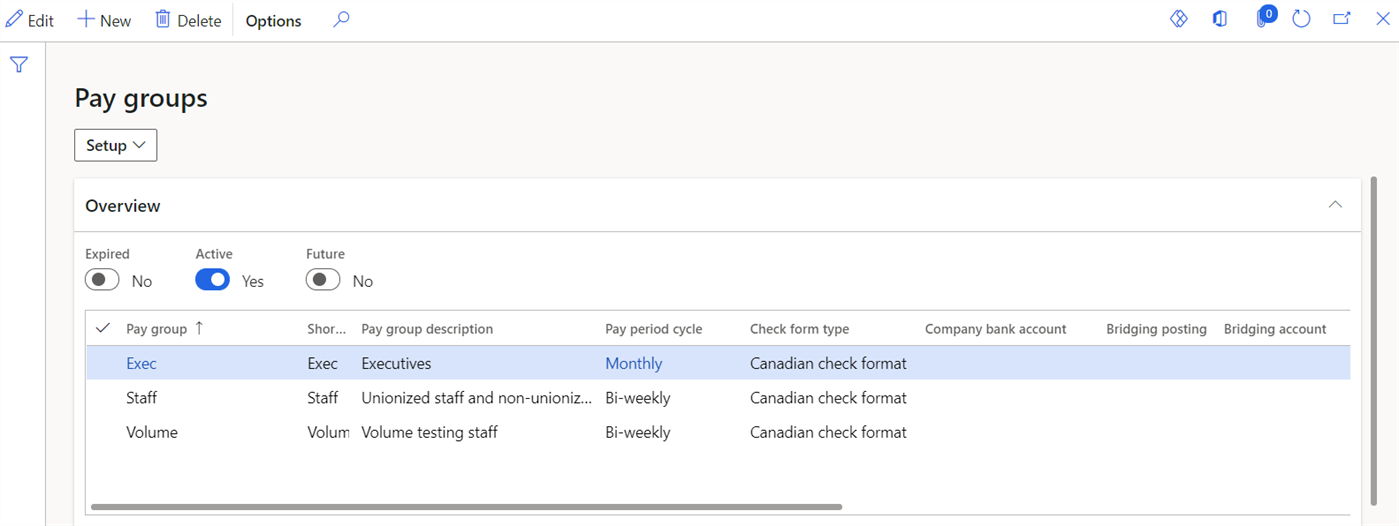
Task: Turn off the Active switch
Action: [212, 281]
